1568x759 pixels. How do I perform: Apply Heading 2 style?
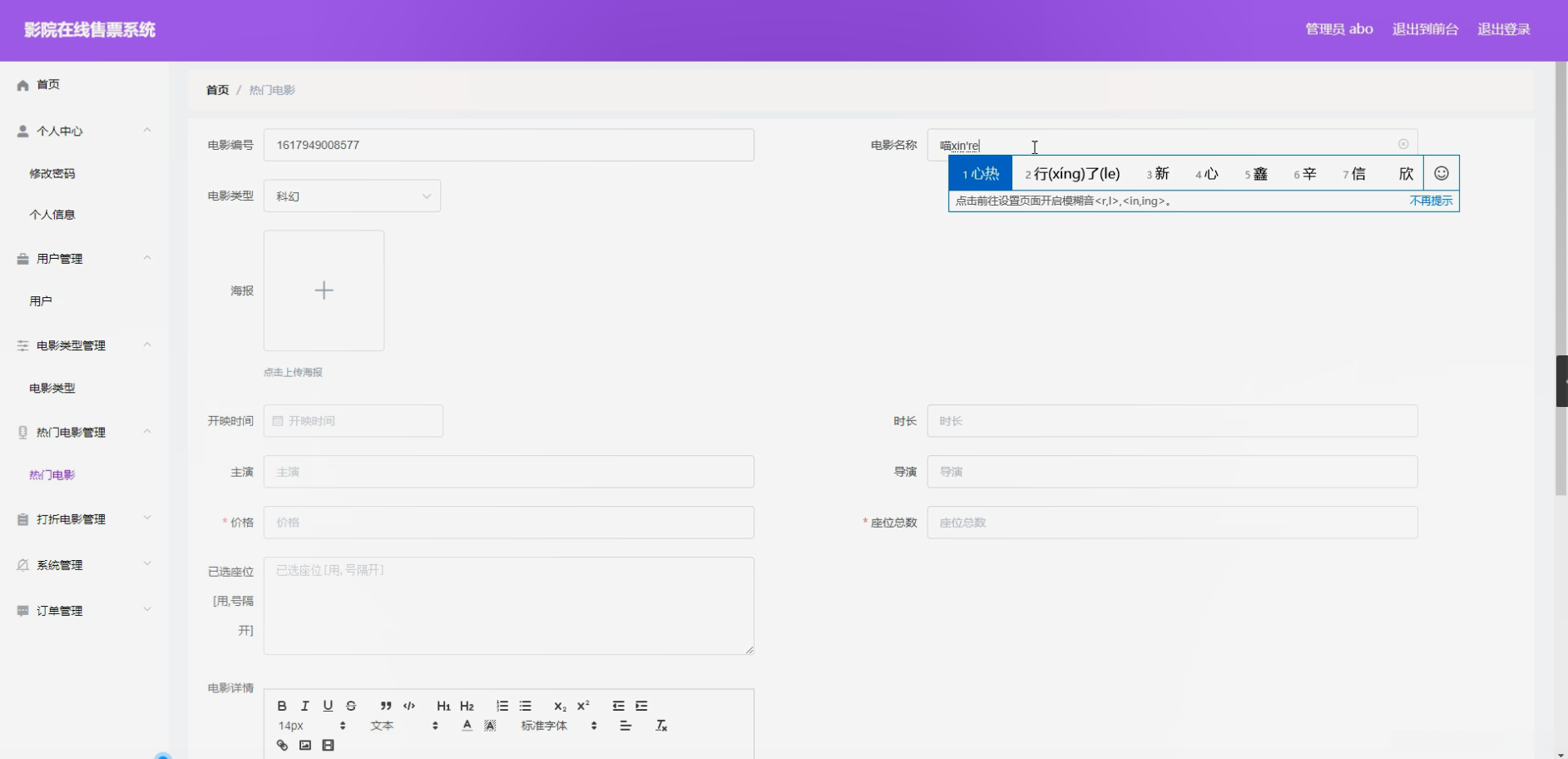click(467, 706)
